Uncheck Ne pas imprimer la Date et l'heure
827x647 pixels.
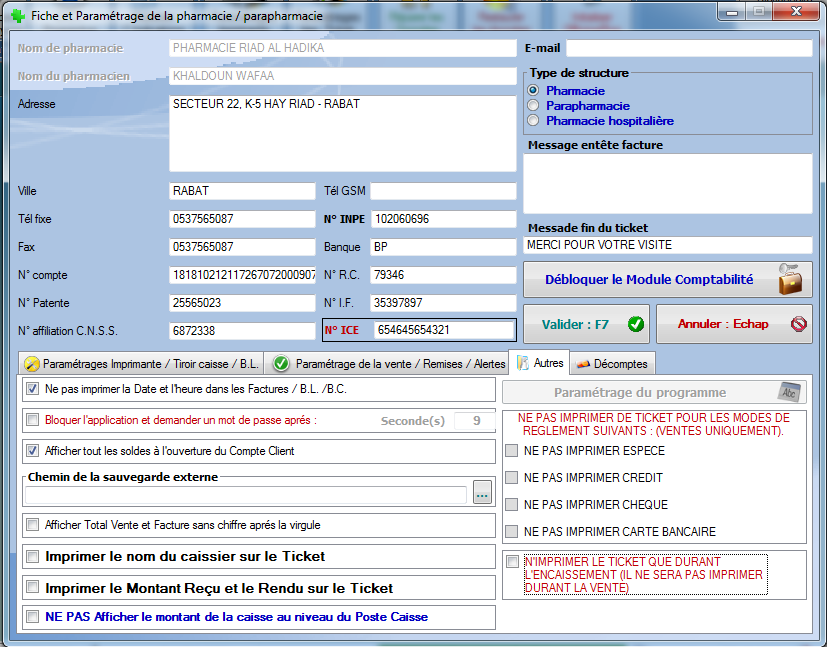(33, 388)
